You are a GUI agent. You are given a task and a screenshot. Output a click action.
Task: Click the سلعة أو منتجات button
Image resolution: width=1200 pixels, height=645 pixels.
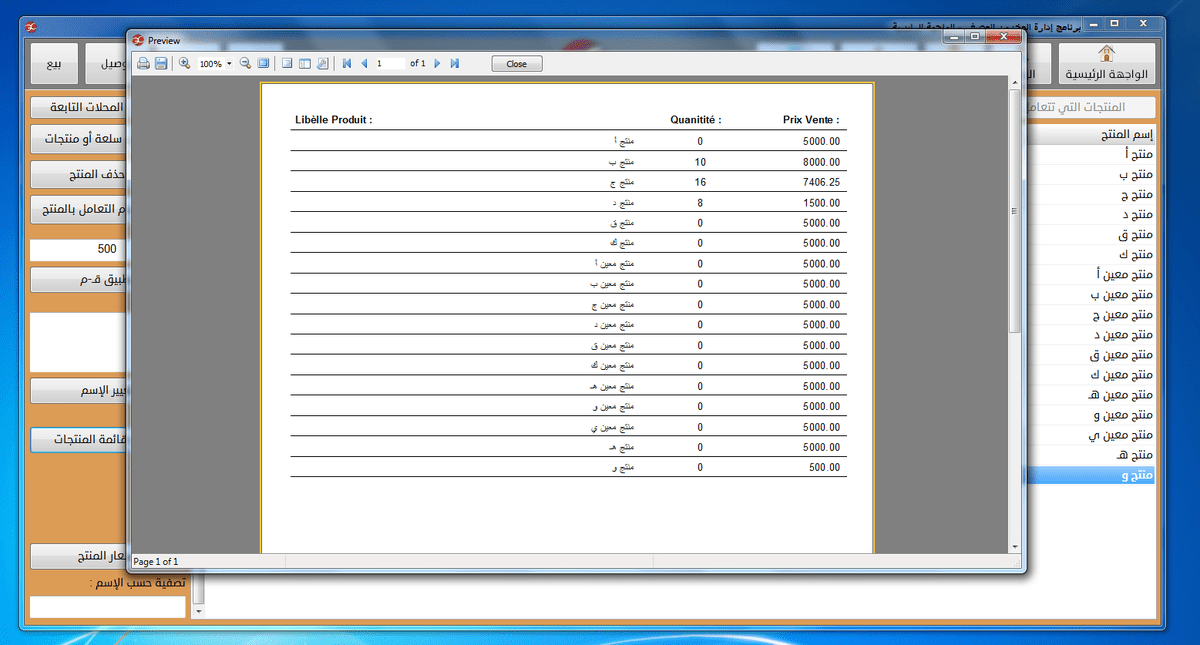tap(78, 140)
